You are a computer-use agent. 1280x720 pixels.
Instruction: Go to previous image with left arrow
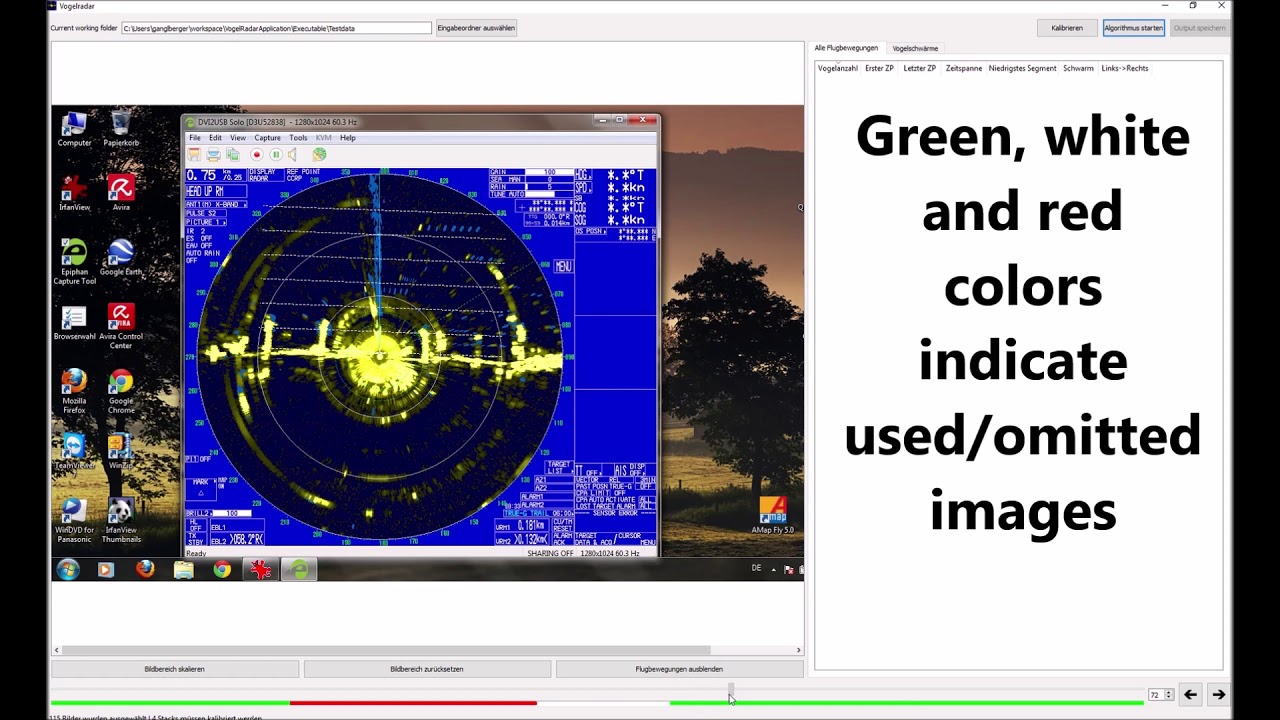(x=1190, y=695)
